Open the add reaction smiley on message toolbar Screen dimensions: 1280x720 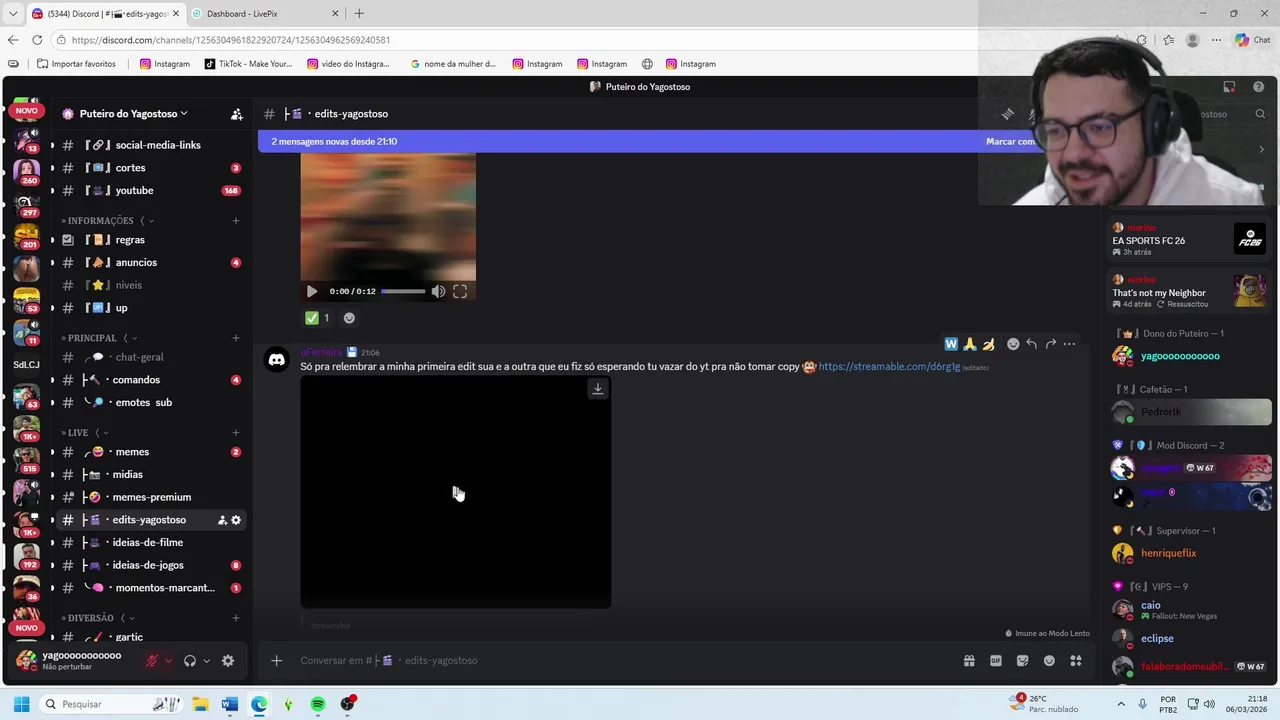coord(1013,344)
